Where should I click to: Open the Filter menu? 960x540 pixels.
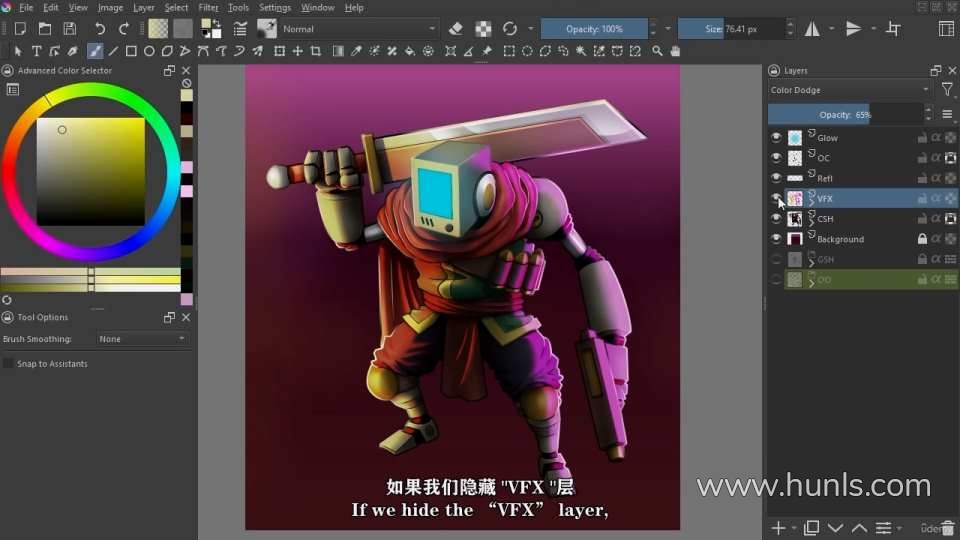click(x=208, y=7)
